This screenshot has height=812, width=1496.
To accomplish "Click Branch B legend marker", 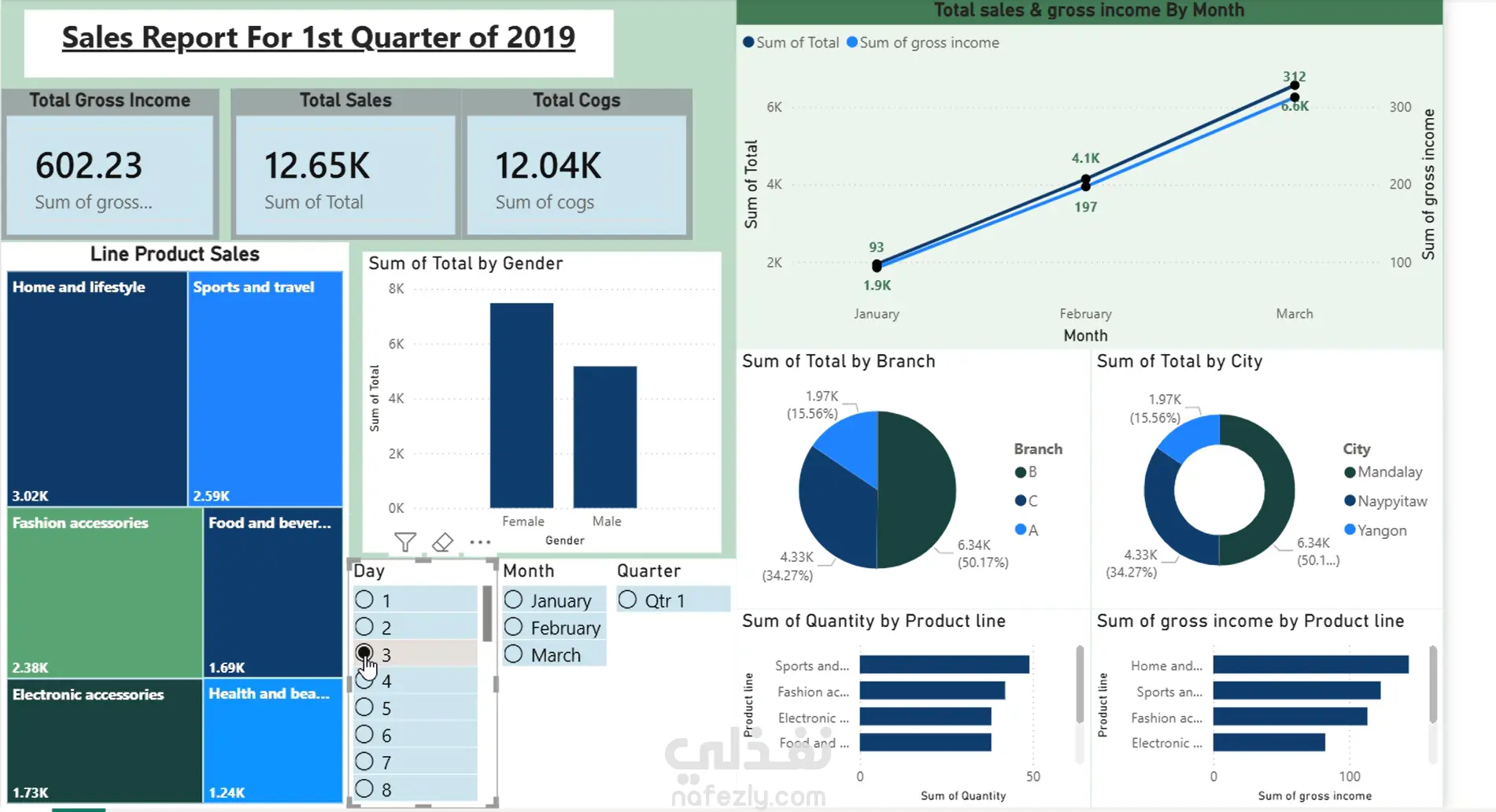I will coord(1021,472).
